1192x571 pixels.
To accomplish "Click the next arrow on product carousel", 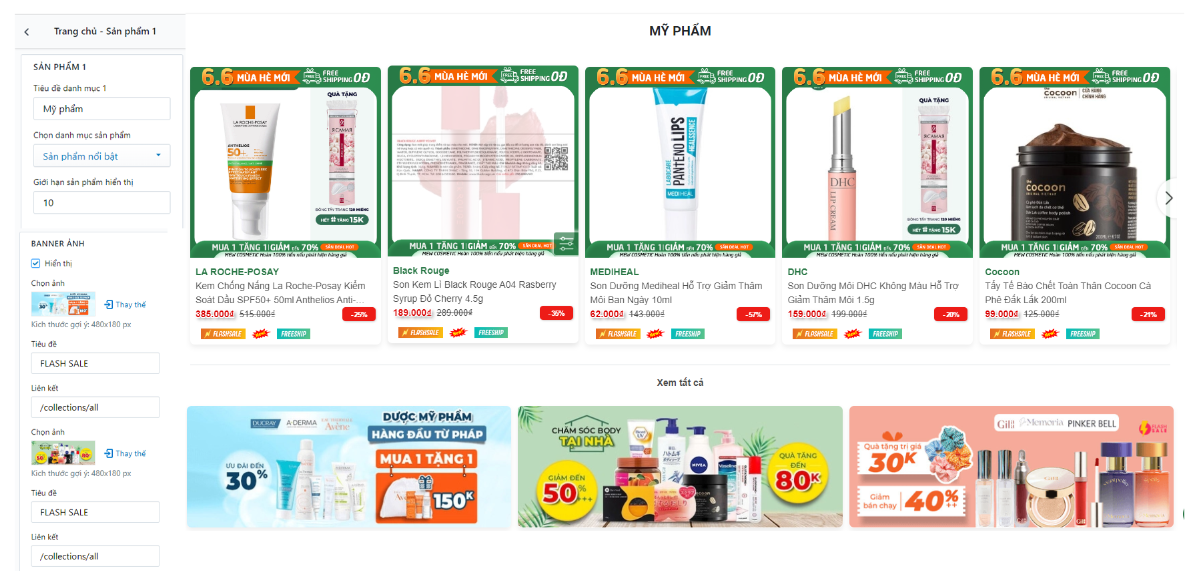I will (1169, 198).
